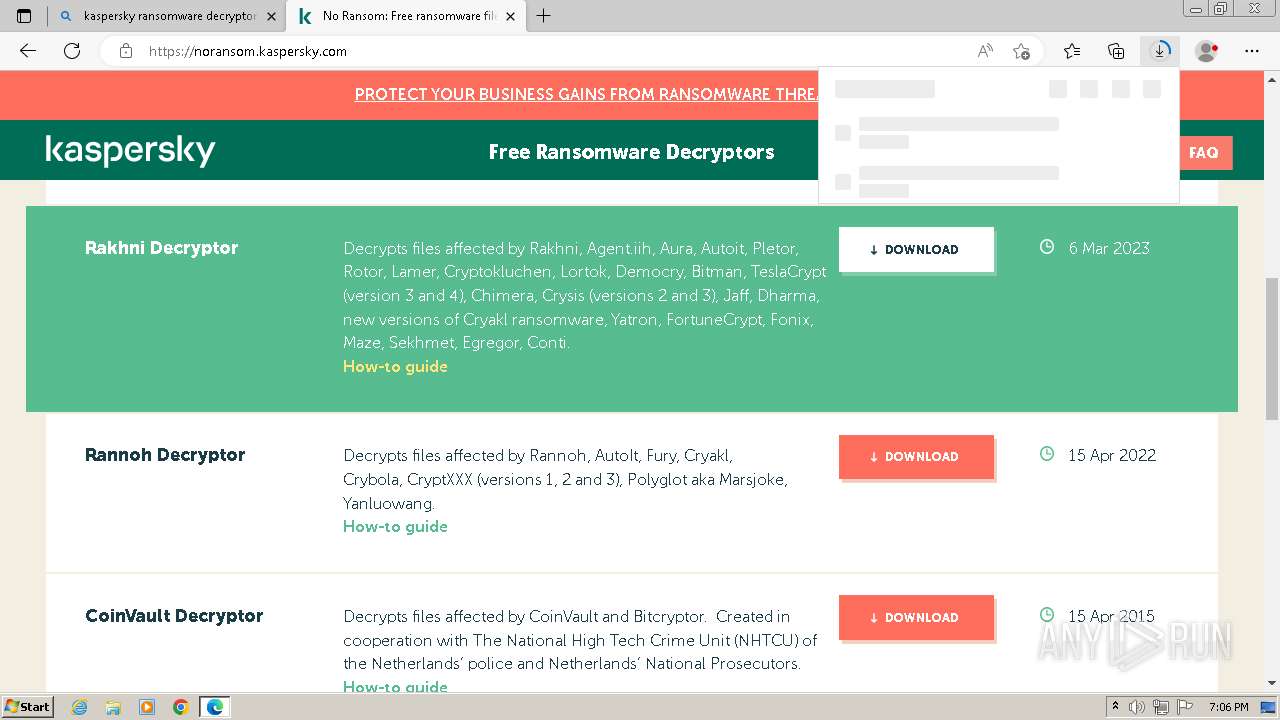Click the Rannoh Decryptor description text
This screenshot has width=1280, height=720.
[x=565, y=479]
